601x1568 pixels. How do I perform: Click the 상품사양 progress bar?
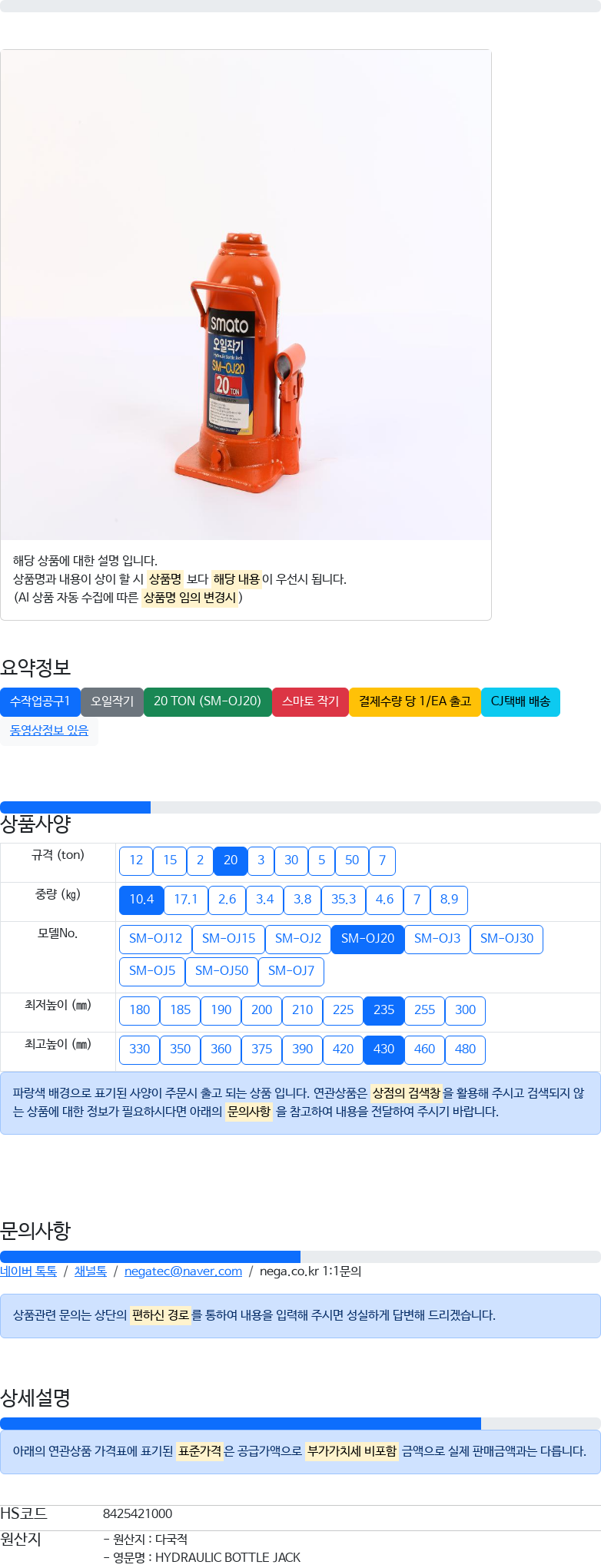(300, 807)
